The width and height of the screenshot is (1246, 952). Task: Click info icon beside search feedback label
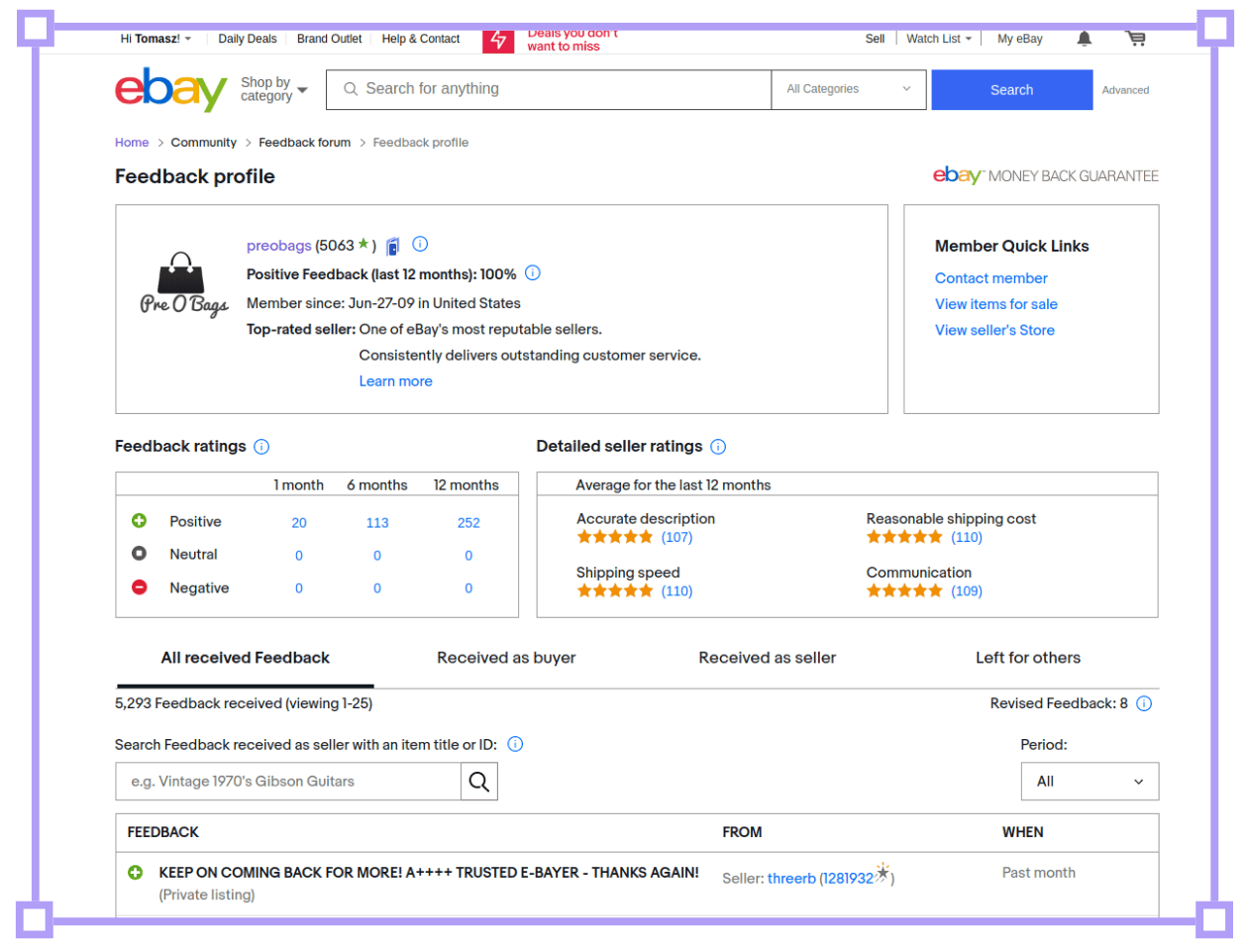(515, 744)
